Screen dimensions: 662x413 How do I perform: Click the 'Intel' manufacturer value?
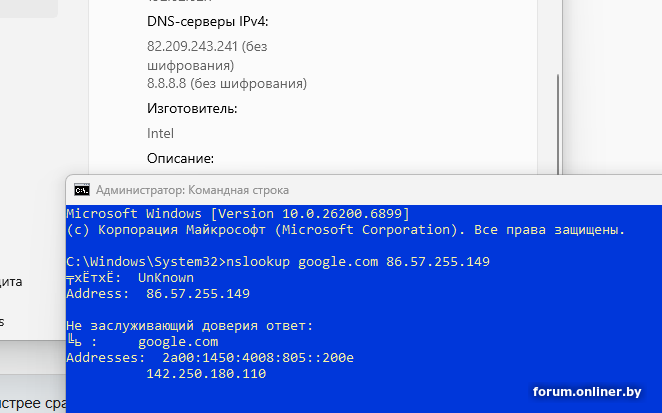tap(160, 133)
